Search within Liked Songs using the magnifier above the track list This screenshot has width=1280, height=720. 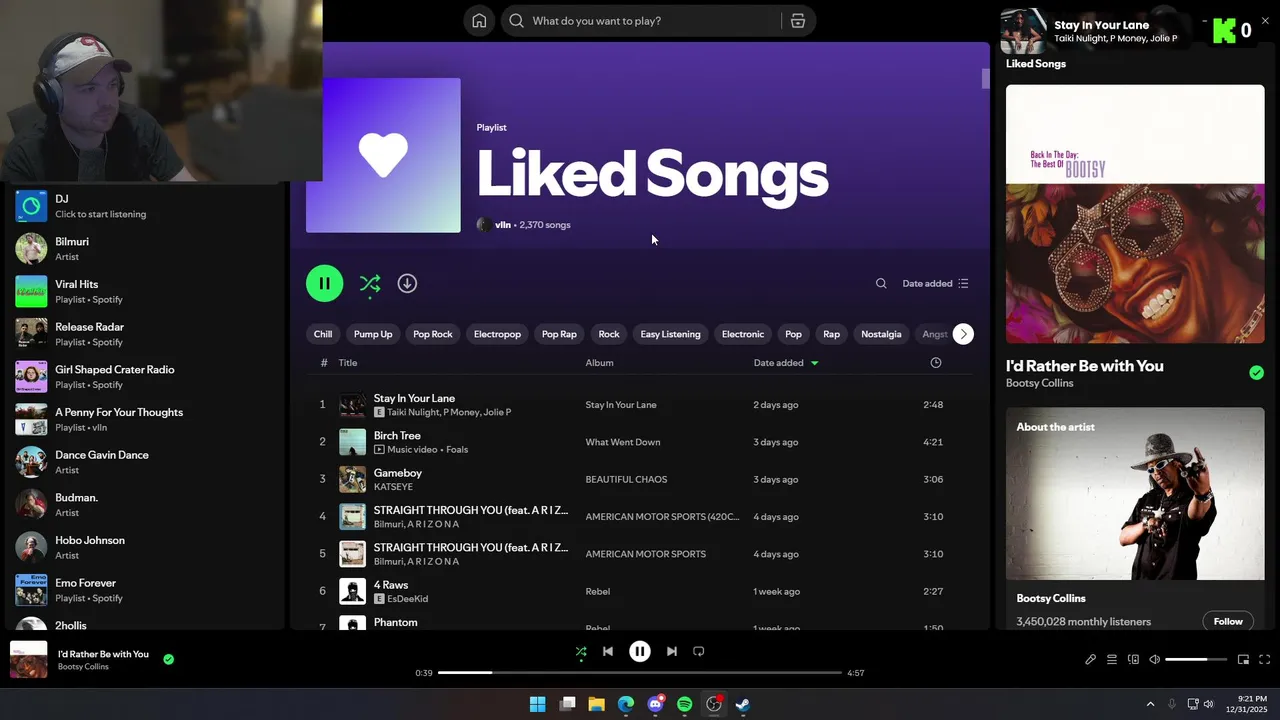[881, 283]
